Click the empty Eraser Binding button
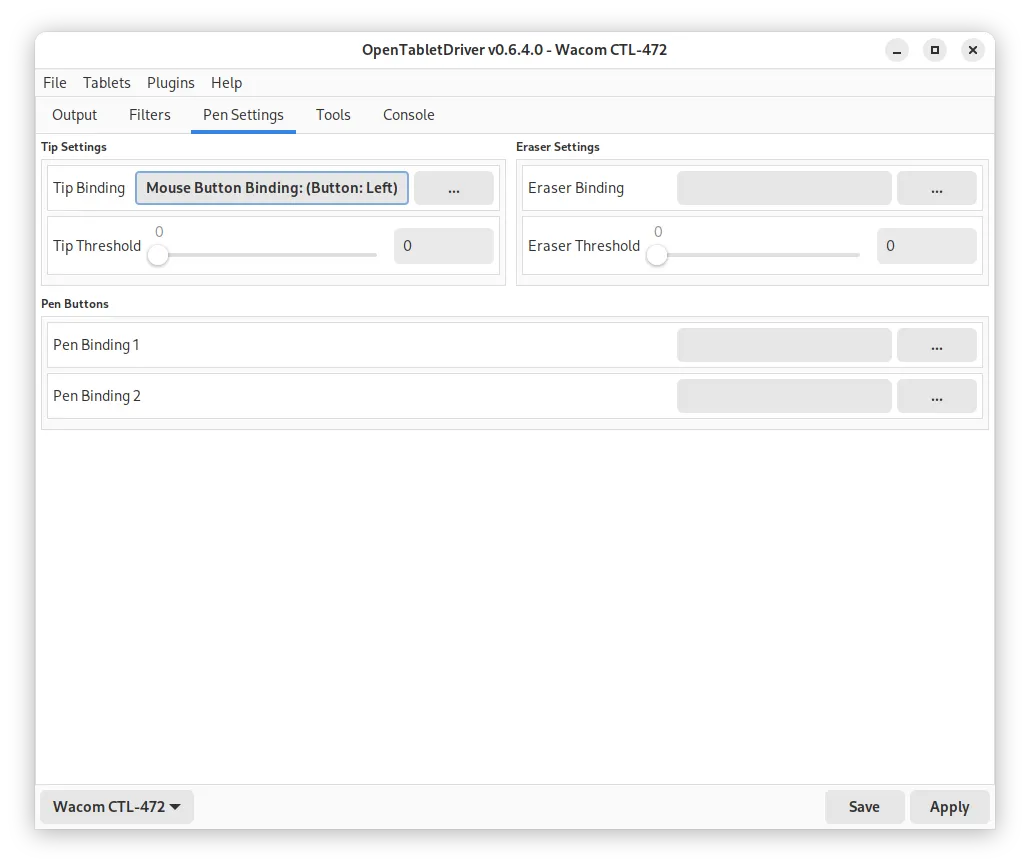 click(784, 188)
